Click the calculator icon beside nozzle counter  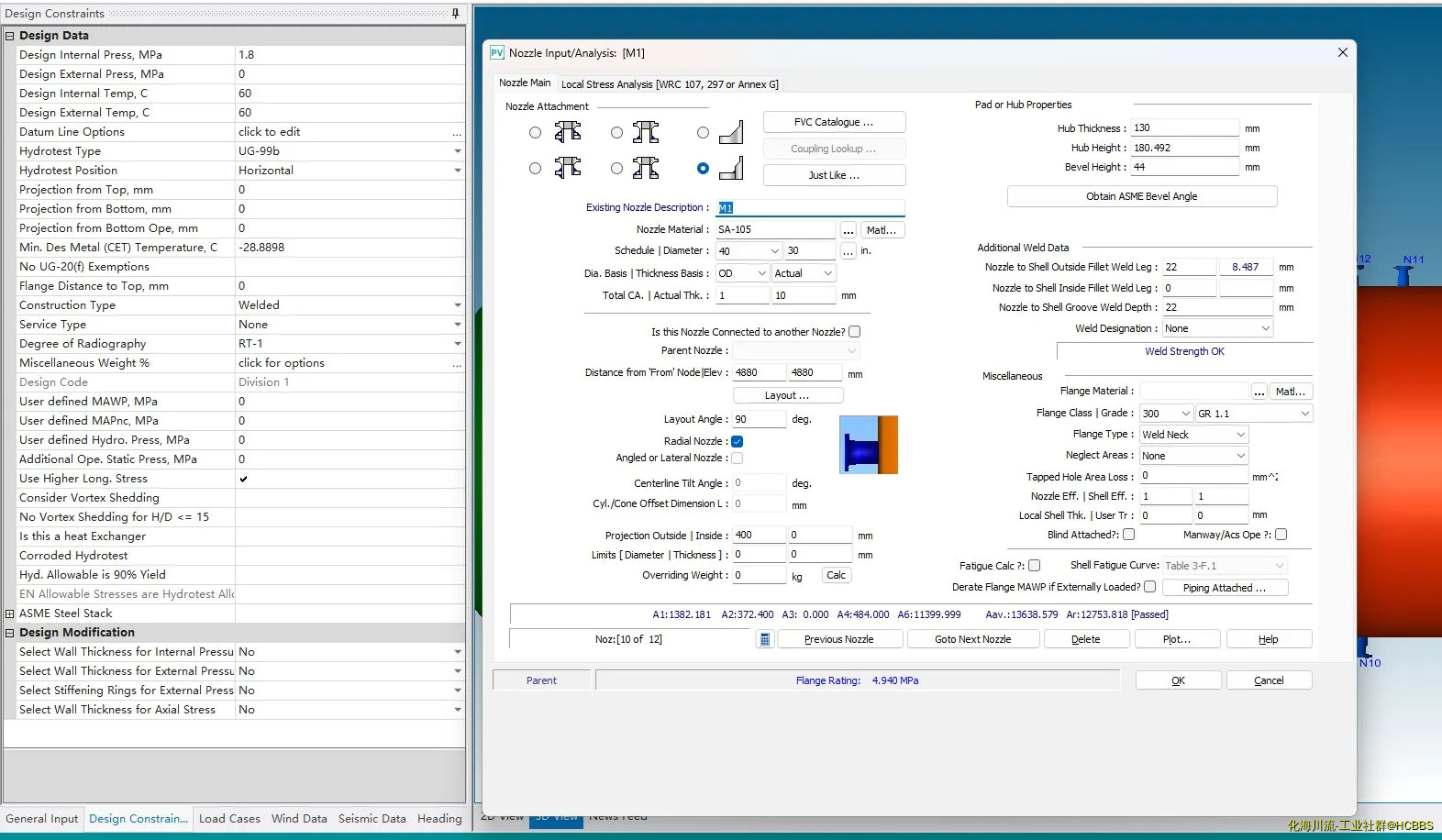pos(764,639)
